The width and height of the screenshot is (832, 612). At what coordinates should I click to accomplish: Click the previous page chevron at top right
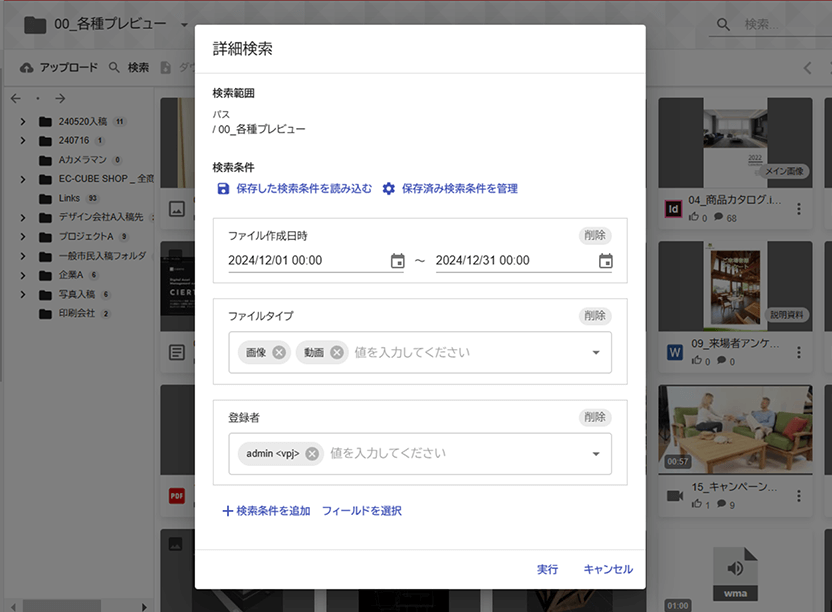[x=807, y=67]
